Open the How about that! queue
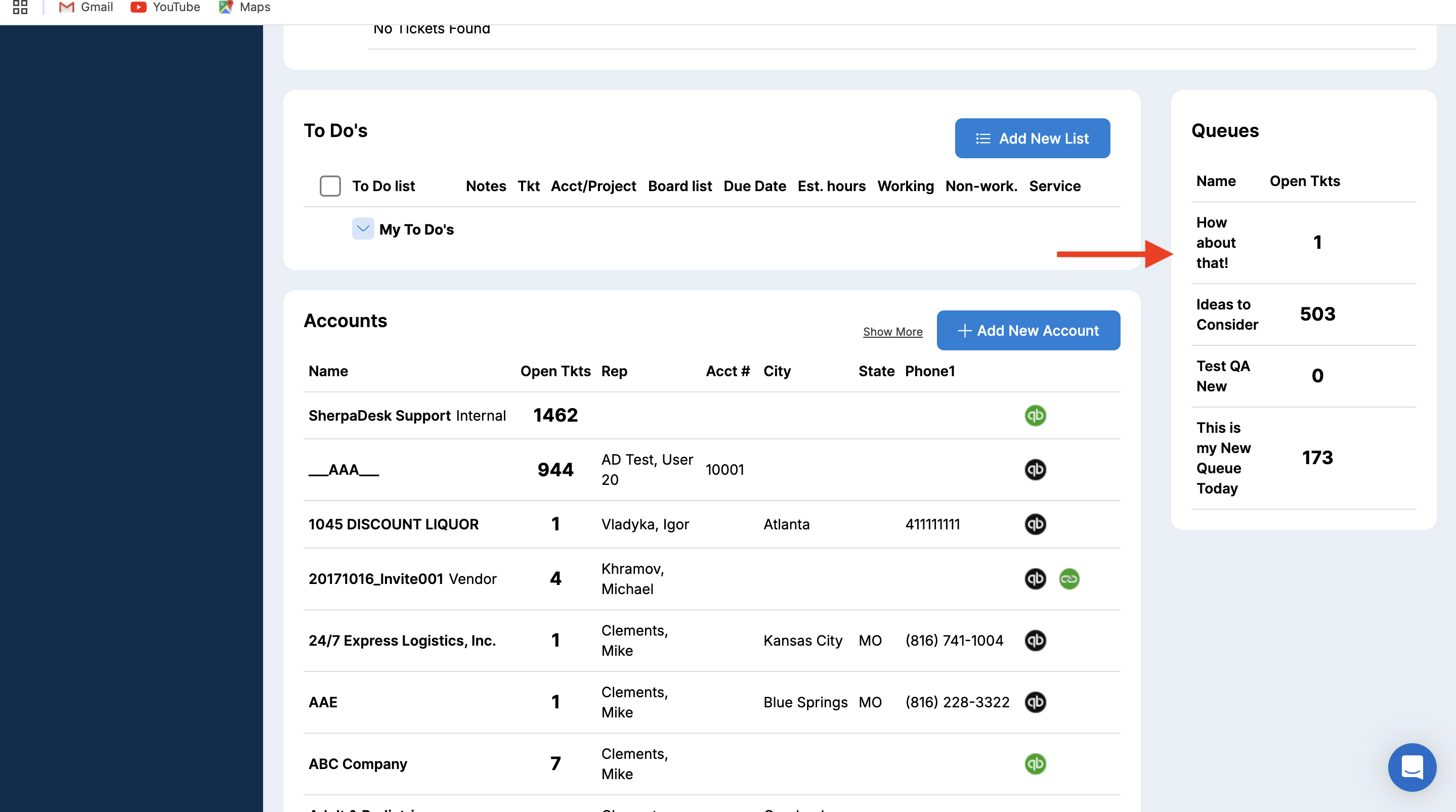The width and height of the screenshot is (1456, 812). [x=1216, y=243]
